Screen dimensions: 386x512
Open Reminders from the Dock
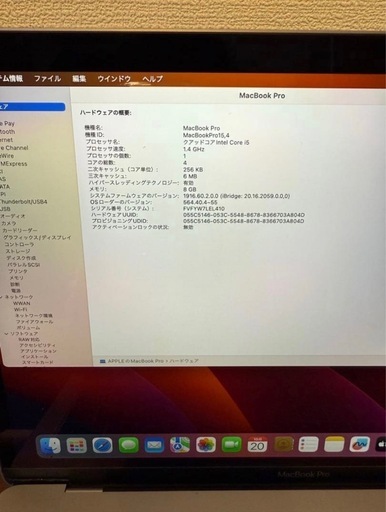(x=309, y=444)
